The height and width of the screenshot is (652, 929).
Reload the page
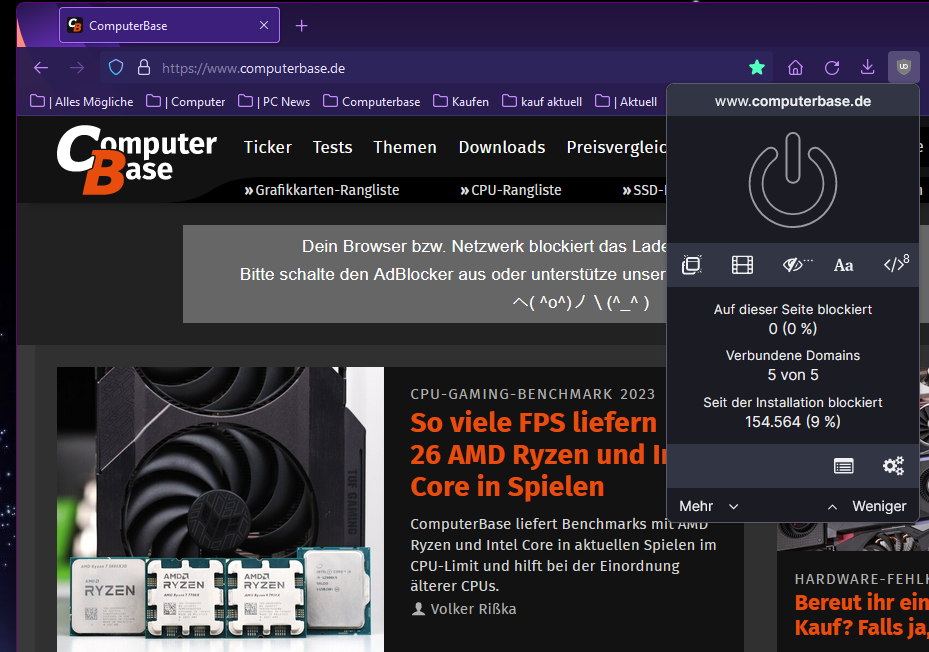tap(832, 68)
